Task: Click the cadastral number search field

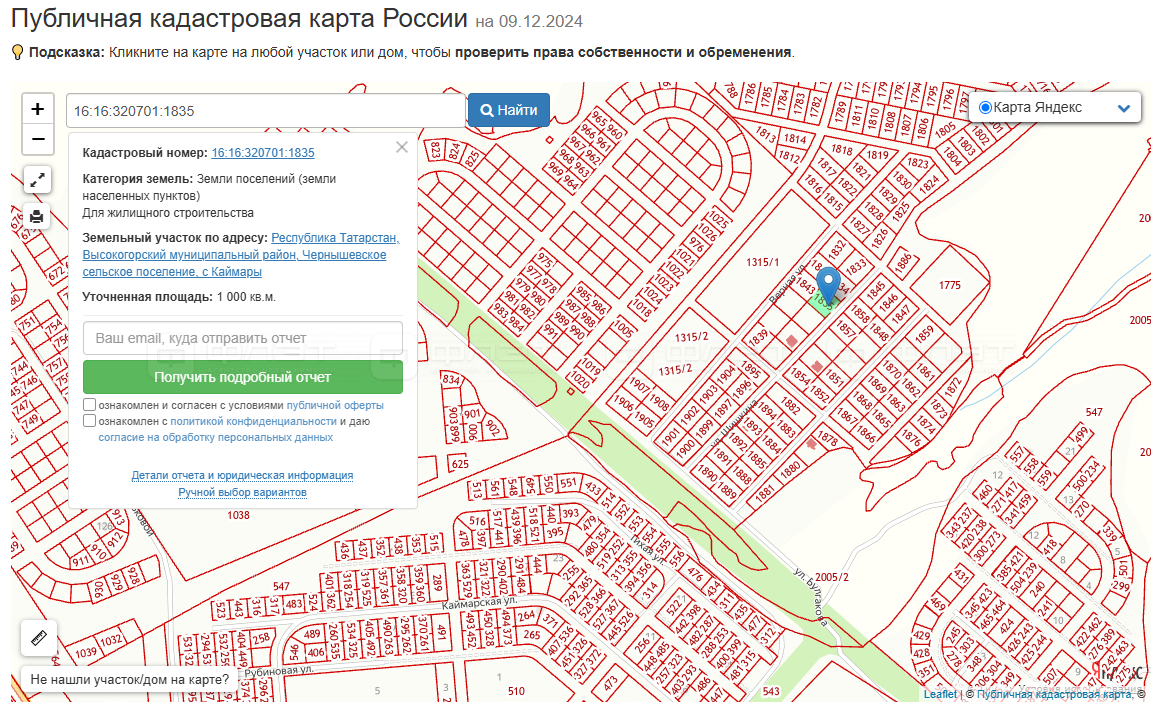Action: 265,110
